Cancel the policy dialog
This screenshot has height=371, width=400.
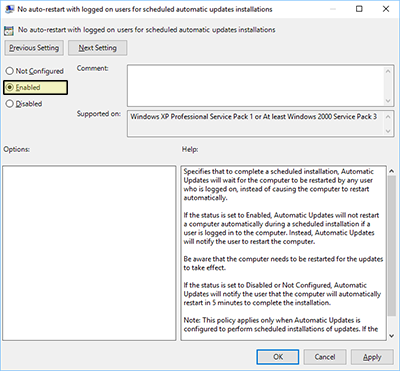point(325,357)
